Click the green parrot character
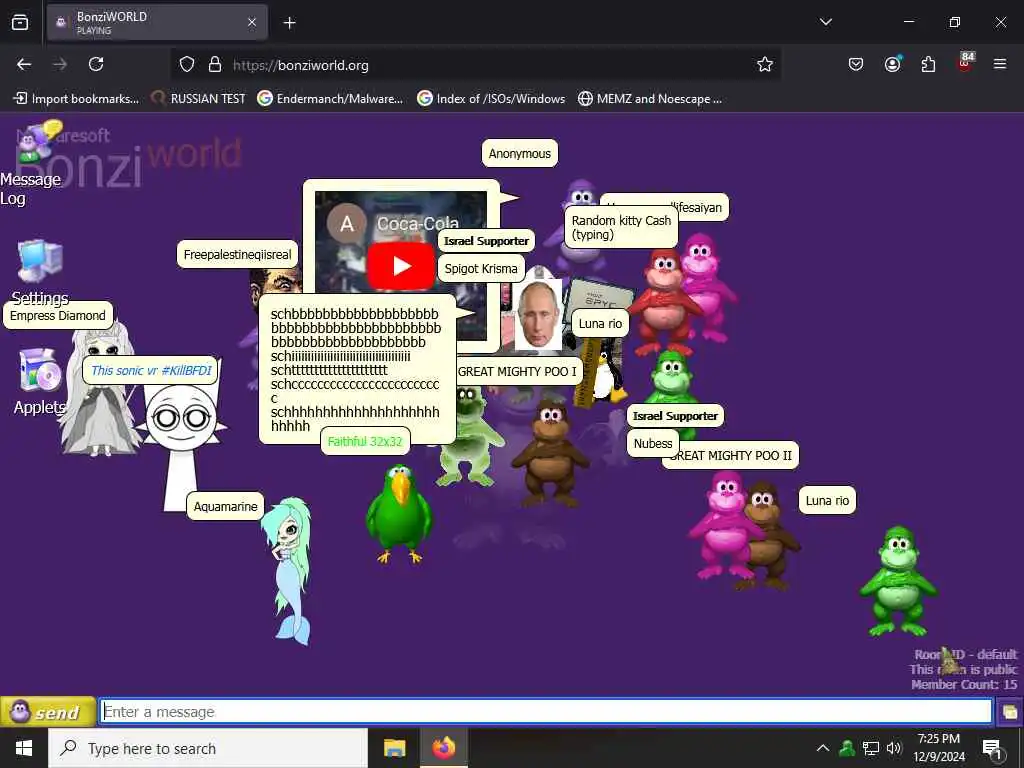This screenshot has height=768, width=1024. [398, 513]
